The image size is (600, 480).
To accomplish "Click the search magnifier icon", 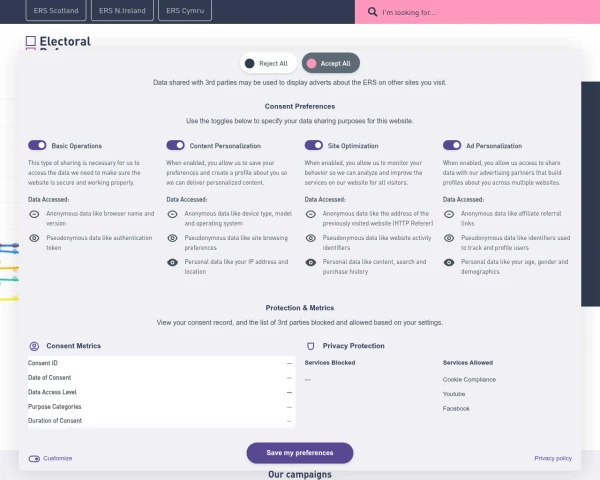I will click(373, 13).
